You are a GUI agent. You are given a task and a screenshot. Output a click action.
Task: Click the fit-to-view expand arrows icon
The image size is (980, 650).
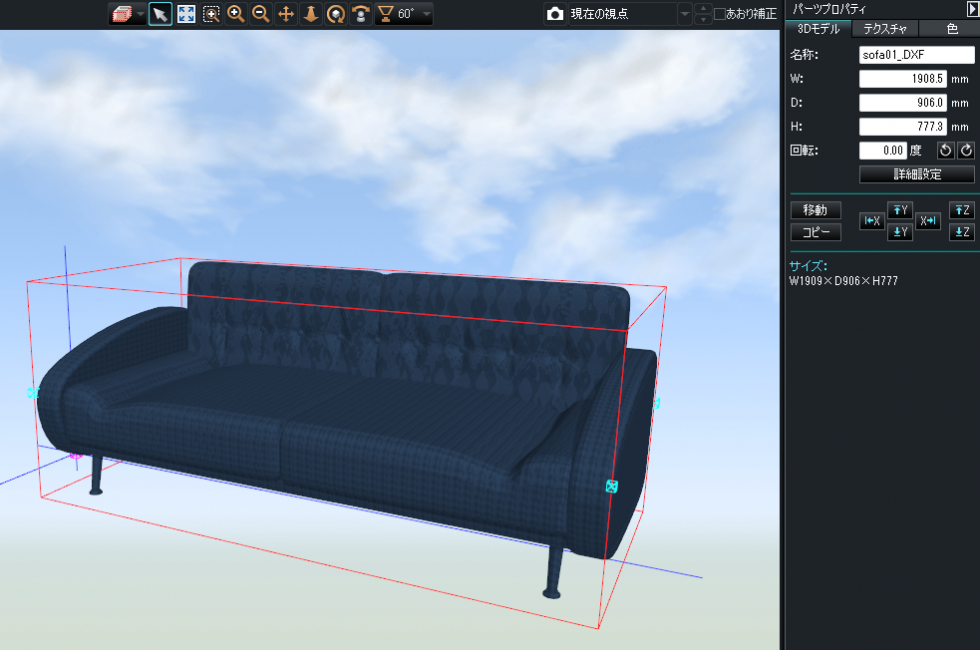[x=186, y=14]
